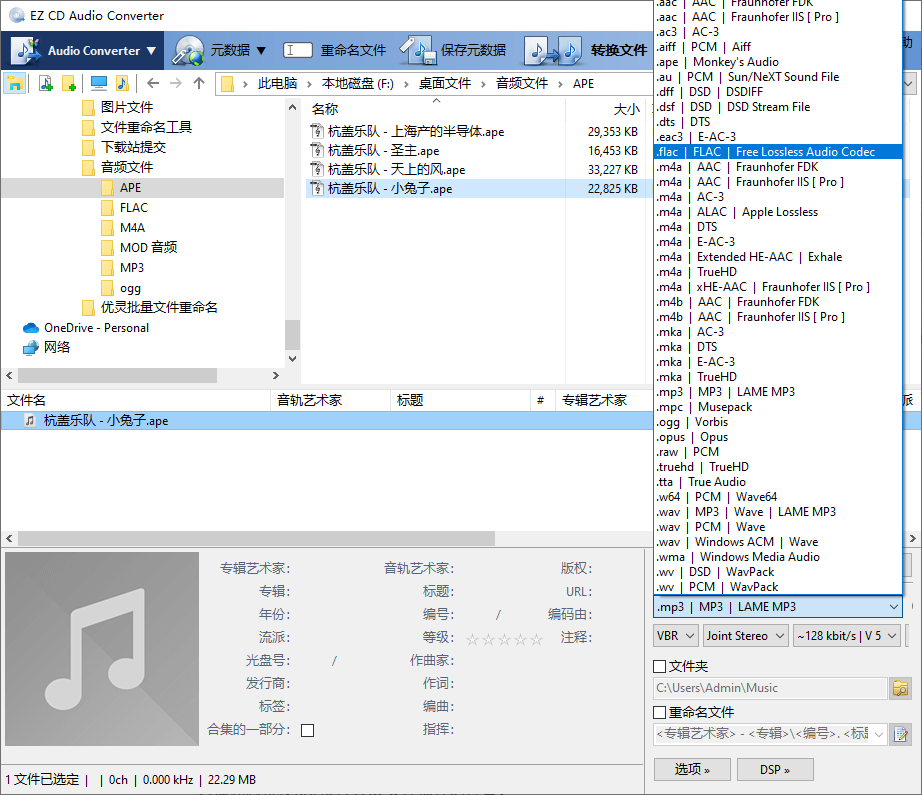Click 桌面文件 in the breadcrumb path

445,84
